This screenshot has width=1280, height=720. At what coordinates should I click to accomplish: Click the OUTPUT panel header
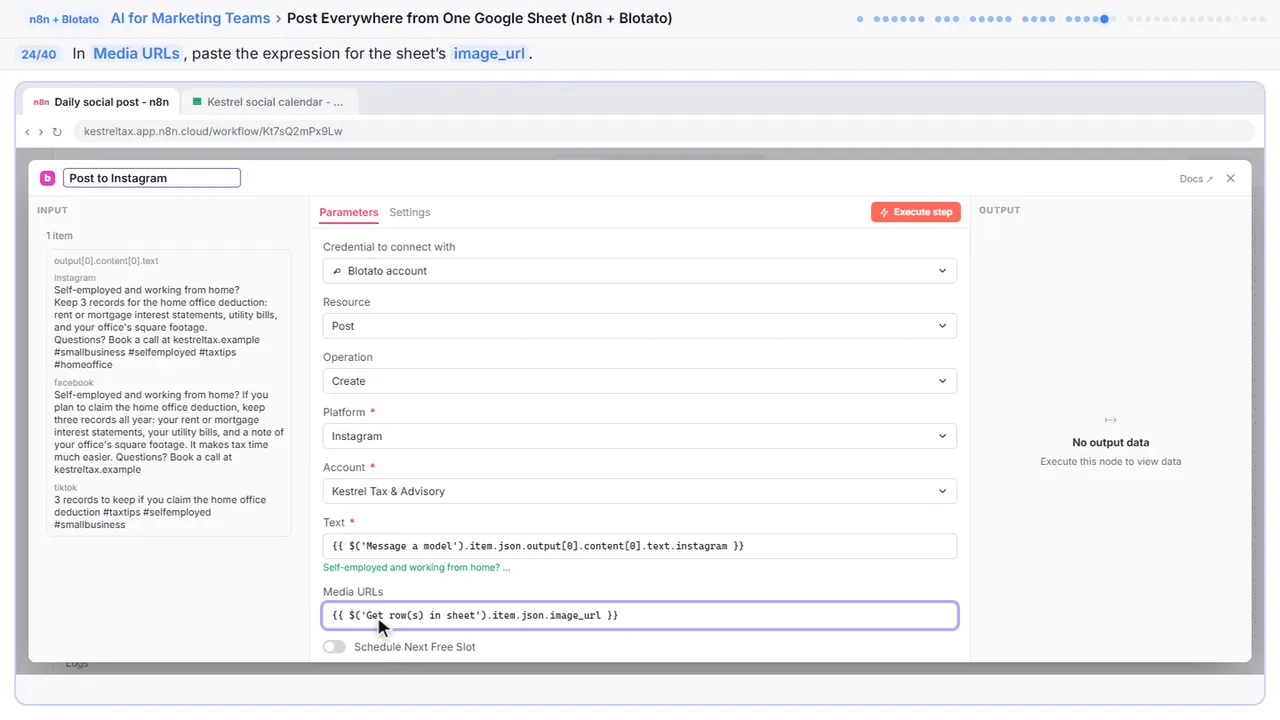pyautogui.click(x=1000, y=210)
